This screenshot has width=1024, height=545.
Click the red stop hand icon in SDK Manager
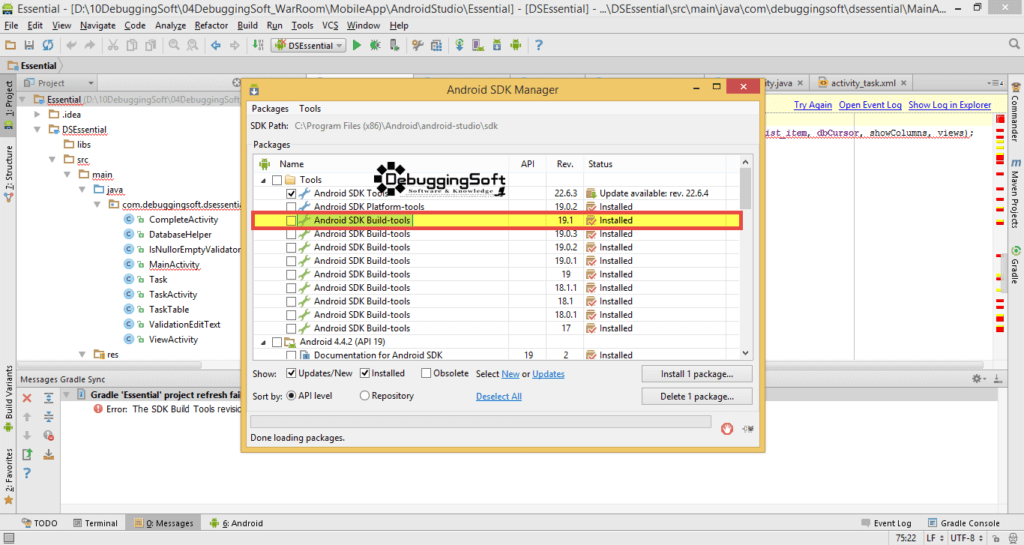tap(727, 428)
